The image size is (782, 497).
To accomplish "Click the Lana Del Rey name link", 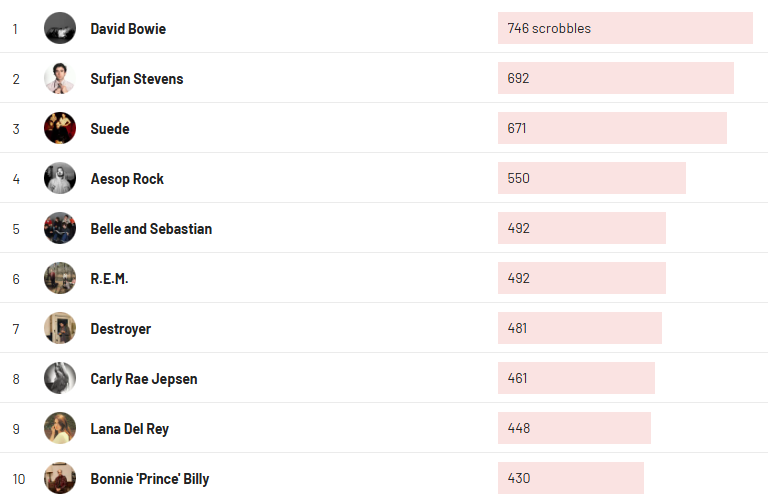I will coord(129,429).
